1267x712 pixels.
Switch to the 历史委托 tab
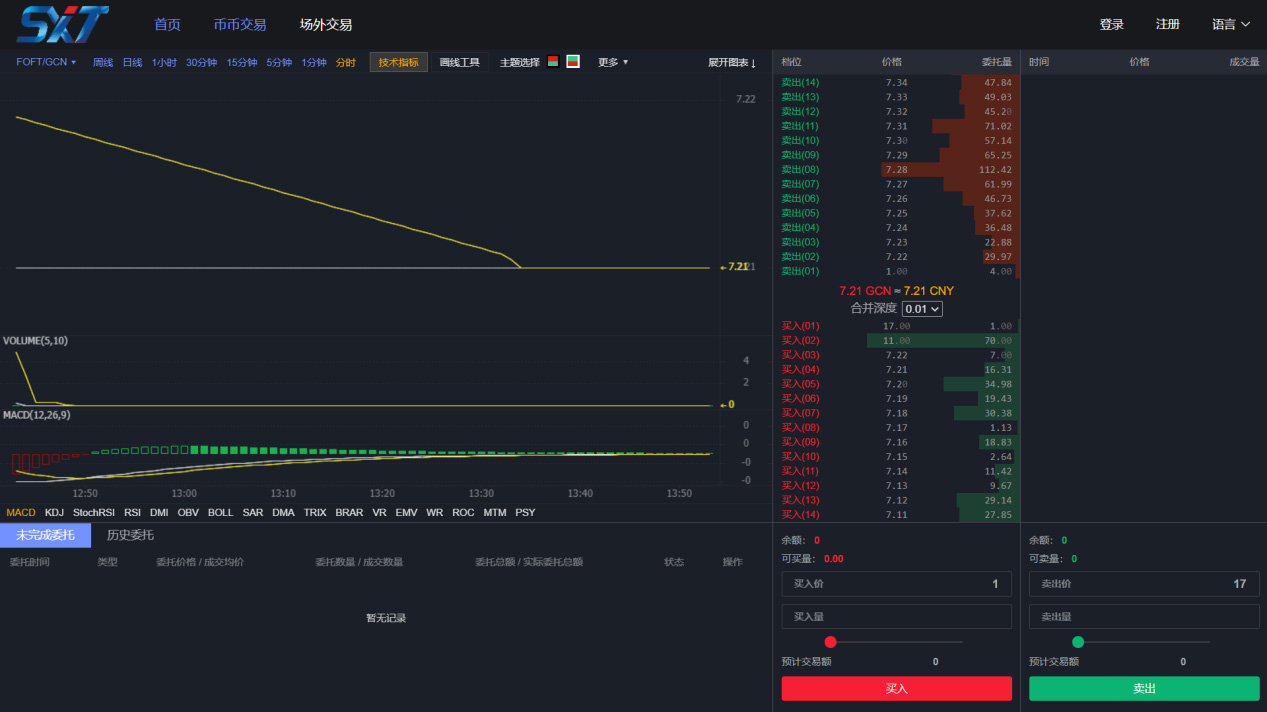(130, 535)
